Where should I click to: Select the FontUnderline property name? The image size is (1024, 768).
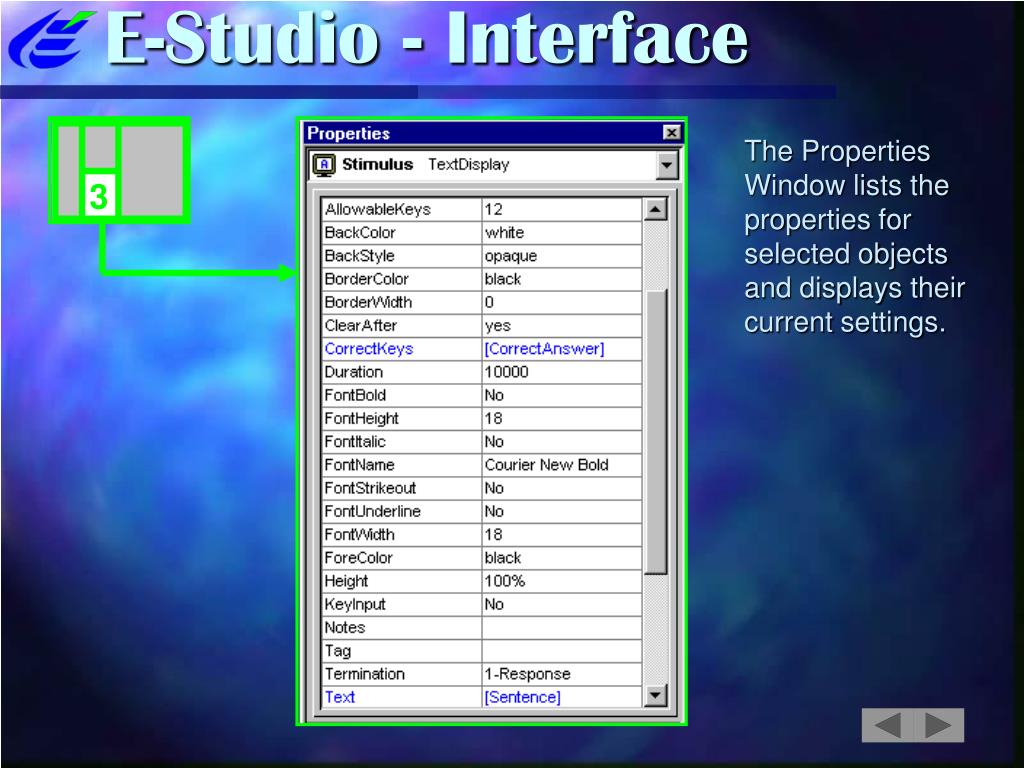tap(402, 511)
